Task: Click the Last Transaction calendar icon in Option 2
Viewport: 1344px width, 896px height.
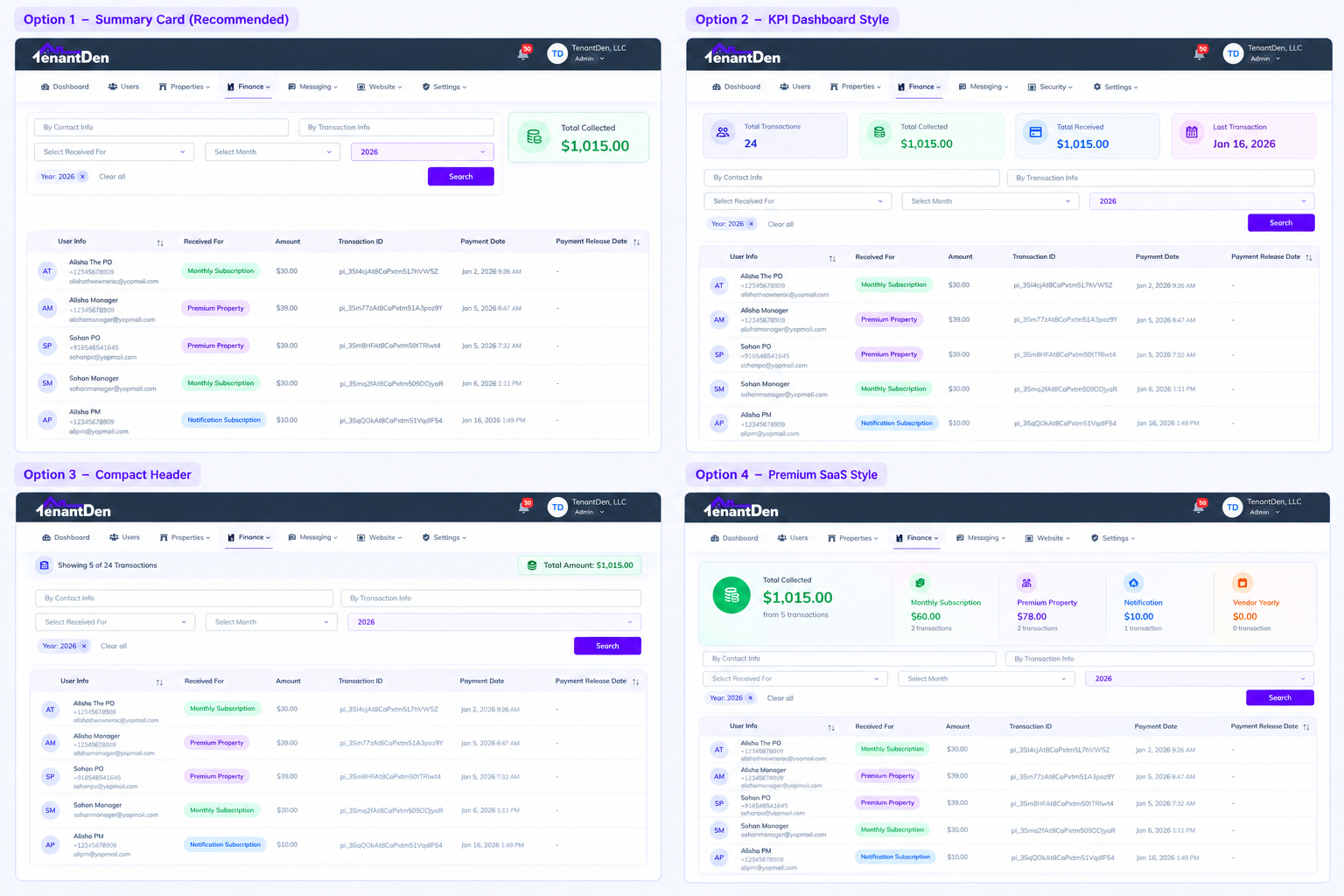Action: pyautogui.click(x=1192, y=133)
